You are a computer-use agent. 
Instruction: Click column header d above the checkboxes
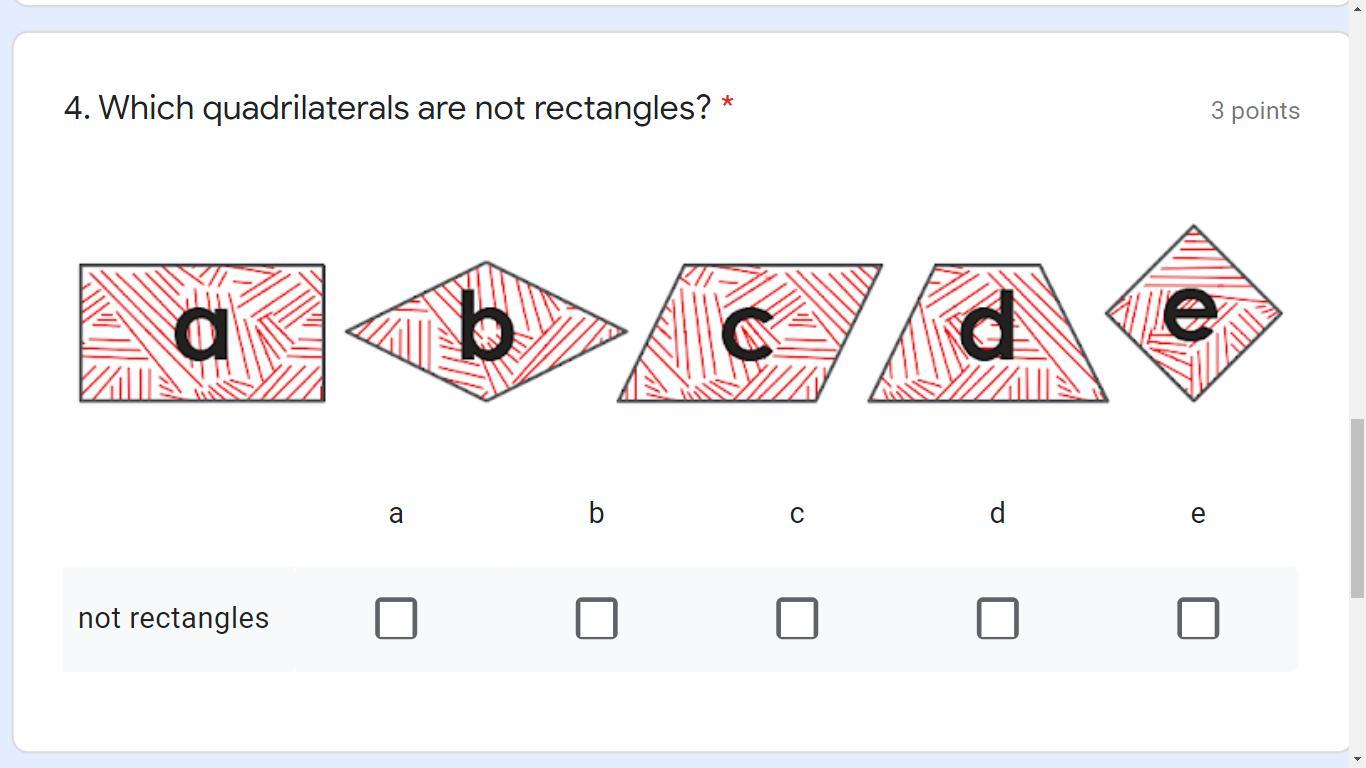coord(998,514)
